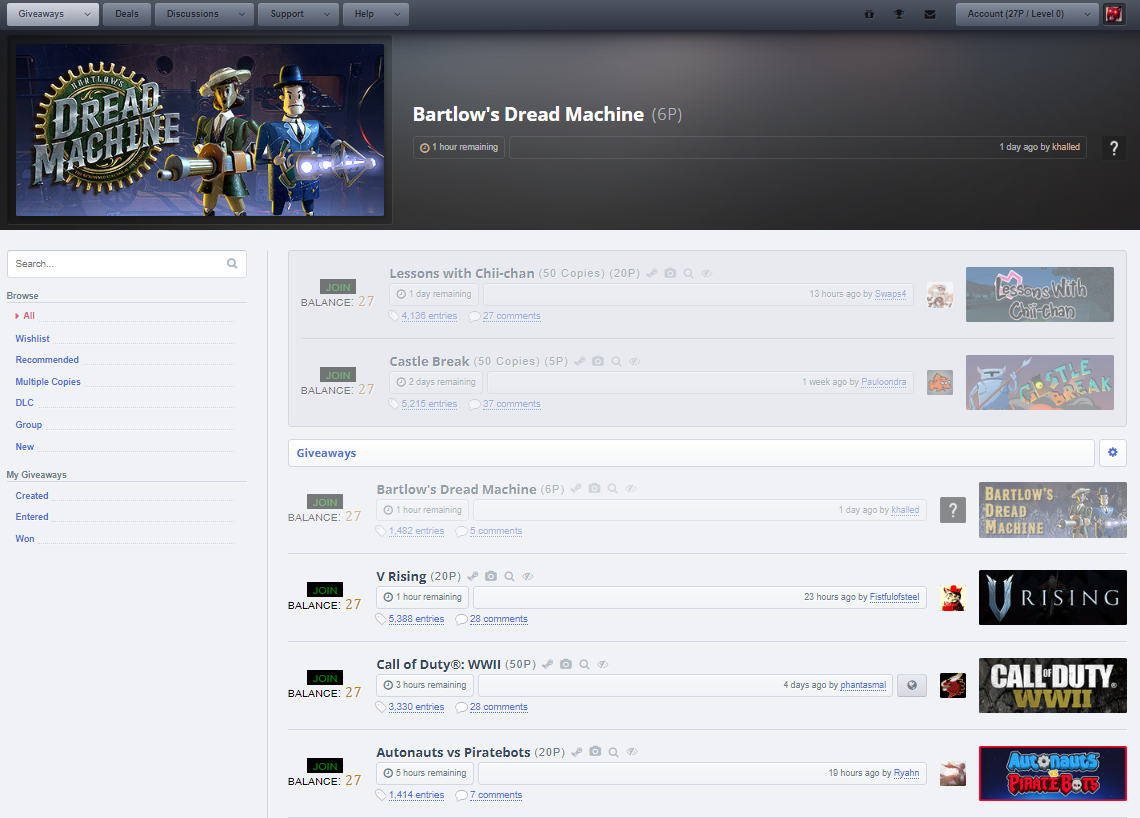The image size is (1140, 818).
Task: Click the user avatar in the top-right corner
Action: pos(1114,14)
